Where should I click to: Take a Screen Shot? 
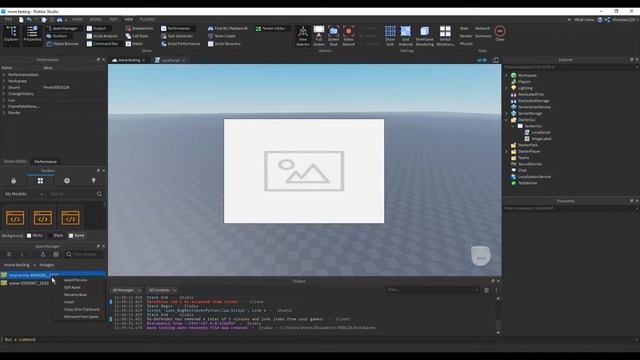[333, 36]
